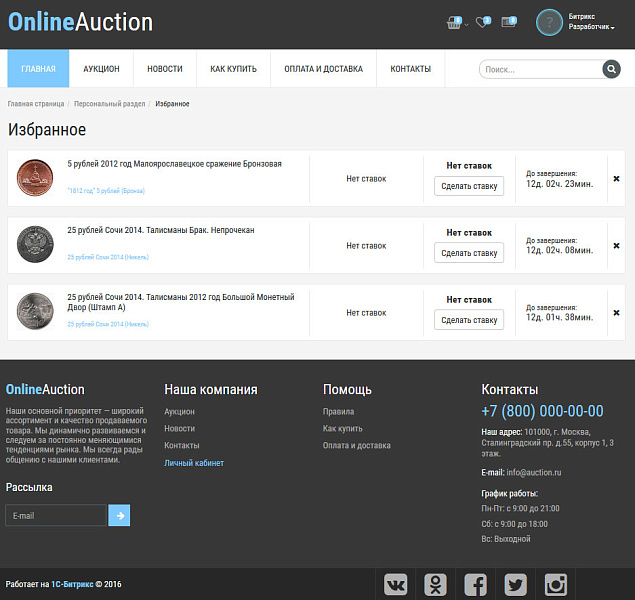
Task: Open the Twitter social link
Action: coord(515,584)
